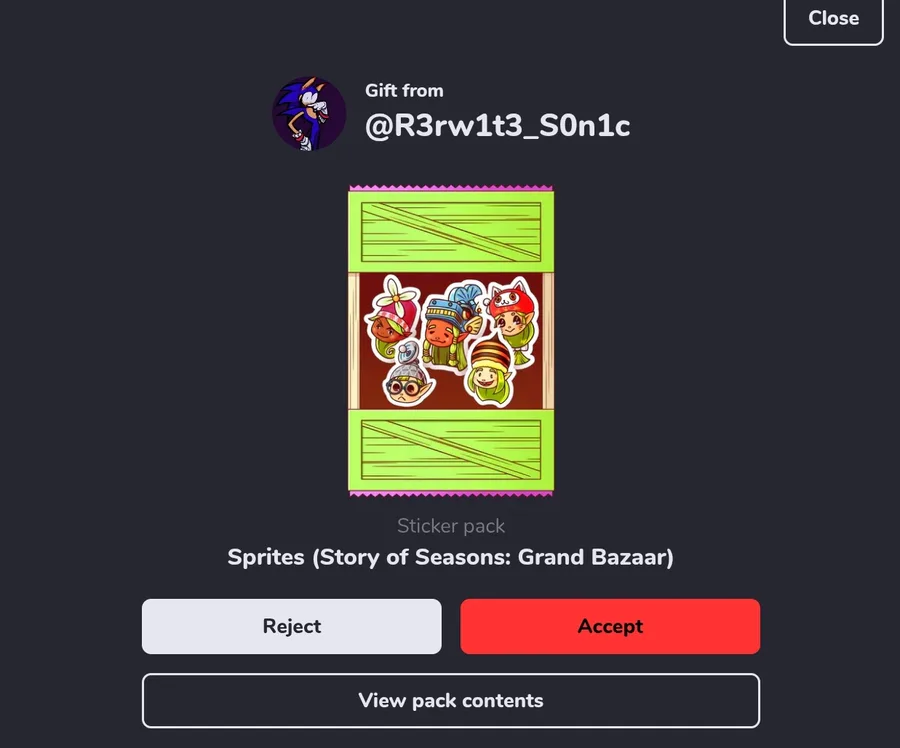Click the bottom green crate panel
This screenshot has width=900, height=748.
click(x=451, y=449)
